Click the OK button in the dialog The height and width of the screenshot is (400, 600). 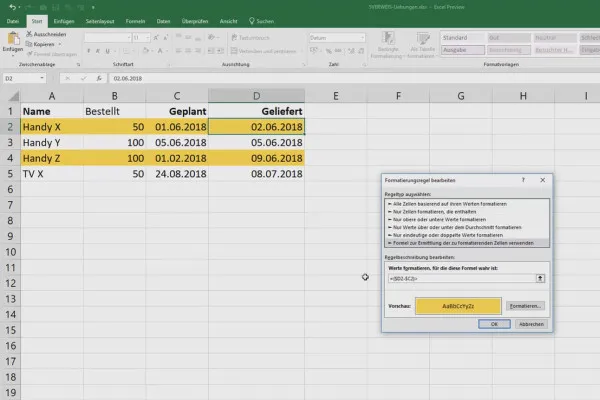coord(494,324)
